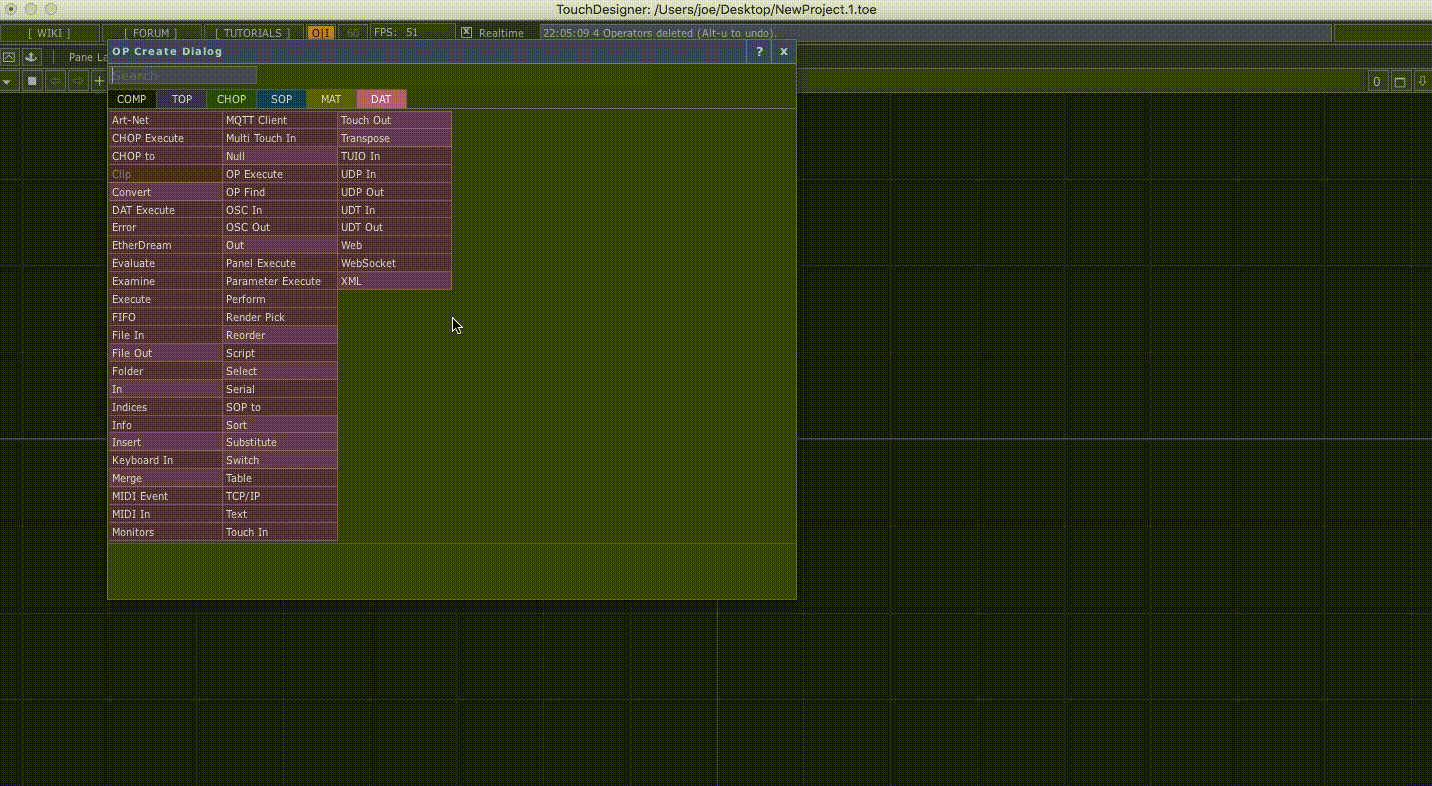
Task: Open the TUTORIALS link
Action: tap(252, 33)
